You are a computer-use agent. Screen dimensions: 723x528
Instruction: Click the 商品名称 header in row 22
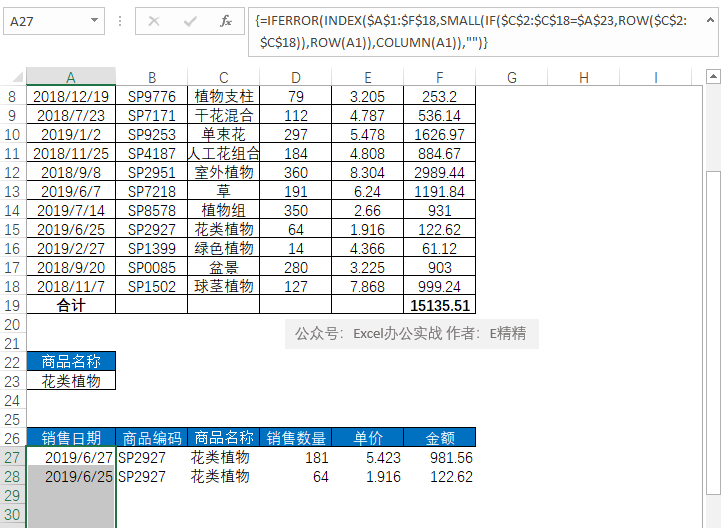click(x=70, y=362)
